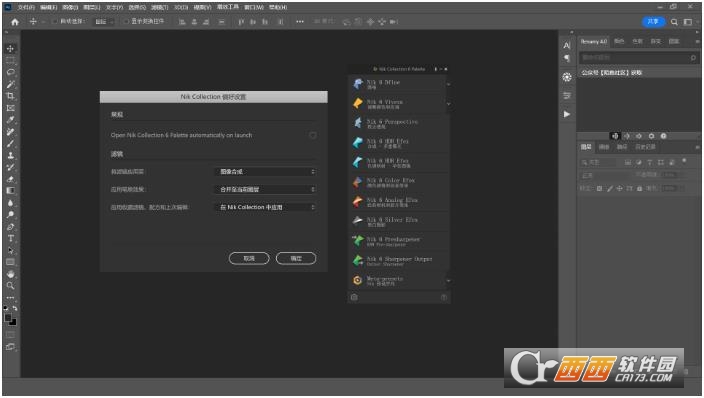
Task: Click the foreground color swatch
Action: pos(8,318)
